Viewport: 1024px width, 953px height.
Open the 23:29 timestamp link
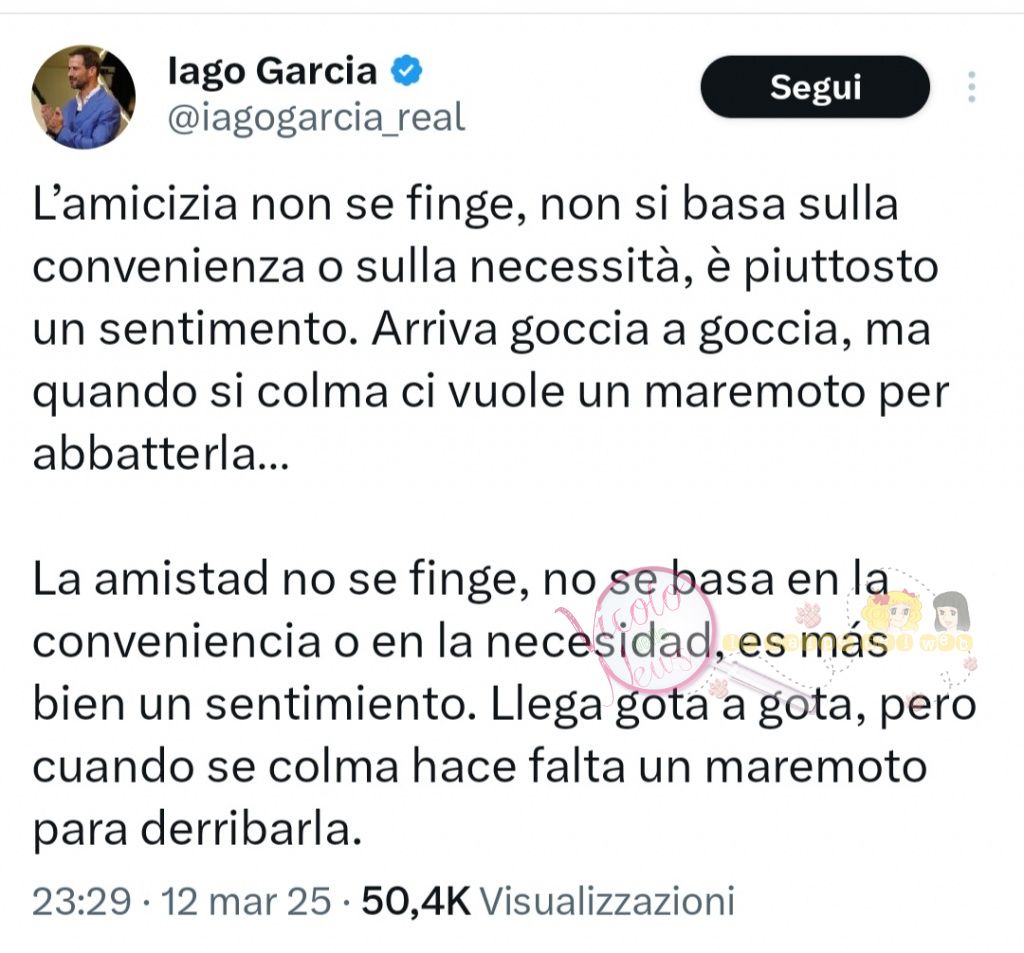tap(82, 901)
